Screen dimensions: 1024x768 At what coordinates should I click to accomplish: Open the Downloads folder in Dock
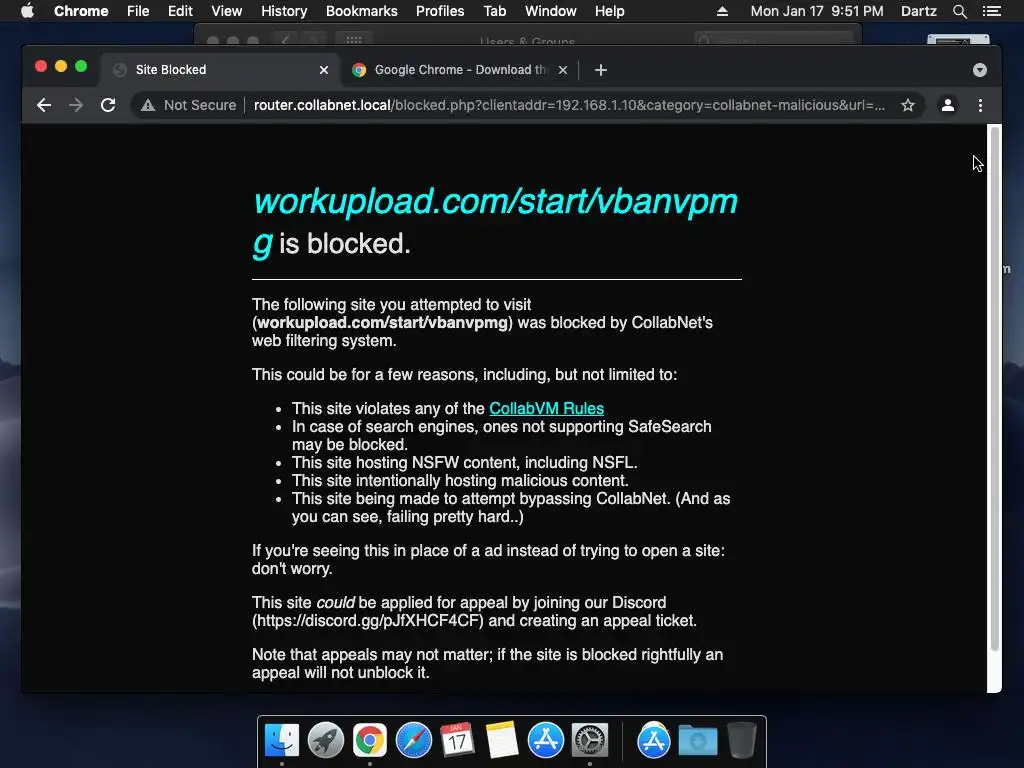pyautogui.click(x=697, y=741)
